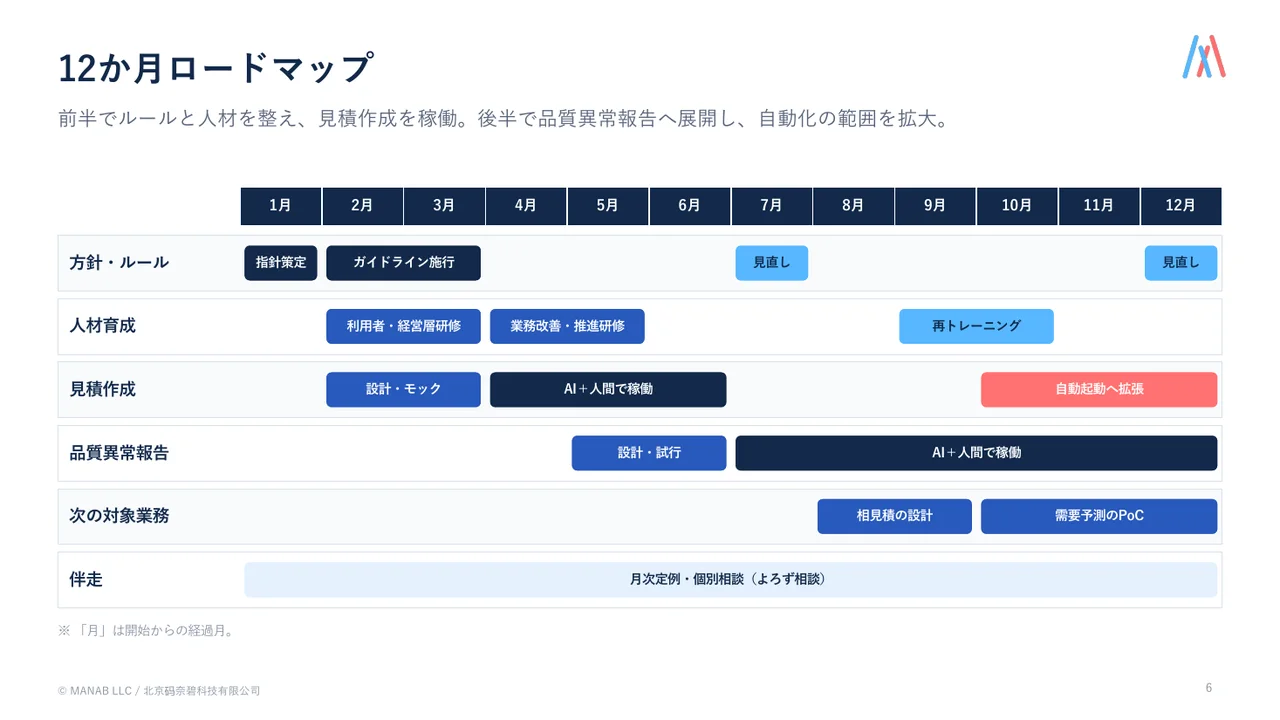Click the subtitle starting 前半でルールと人材

tap(502, 119)
